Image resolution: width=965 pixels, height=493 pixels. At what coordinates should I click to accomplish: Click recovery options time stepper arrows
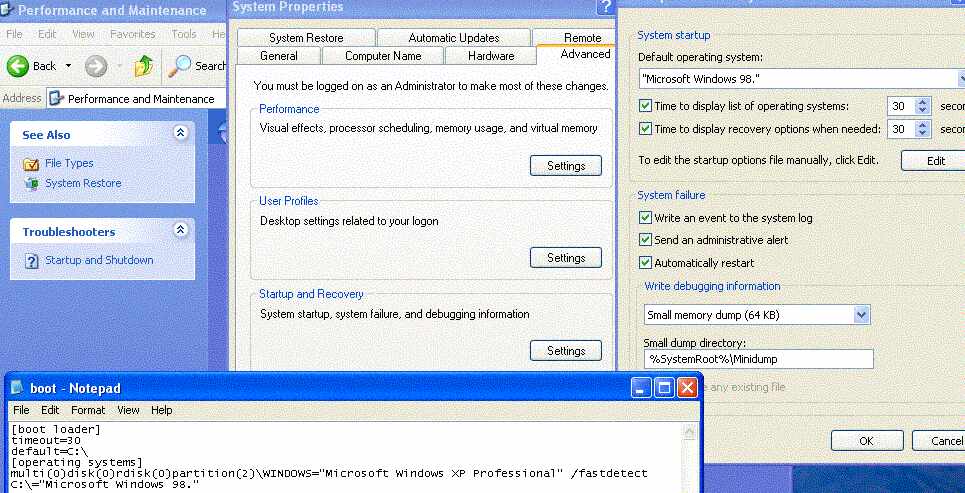(922, 129)
